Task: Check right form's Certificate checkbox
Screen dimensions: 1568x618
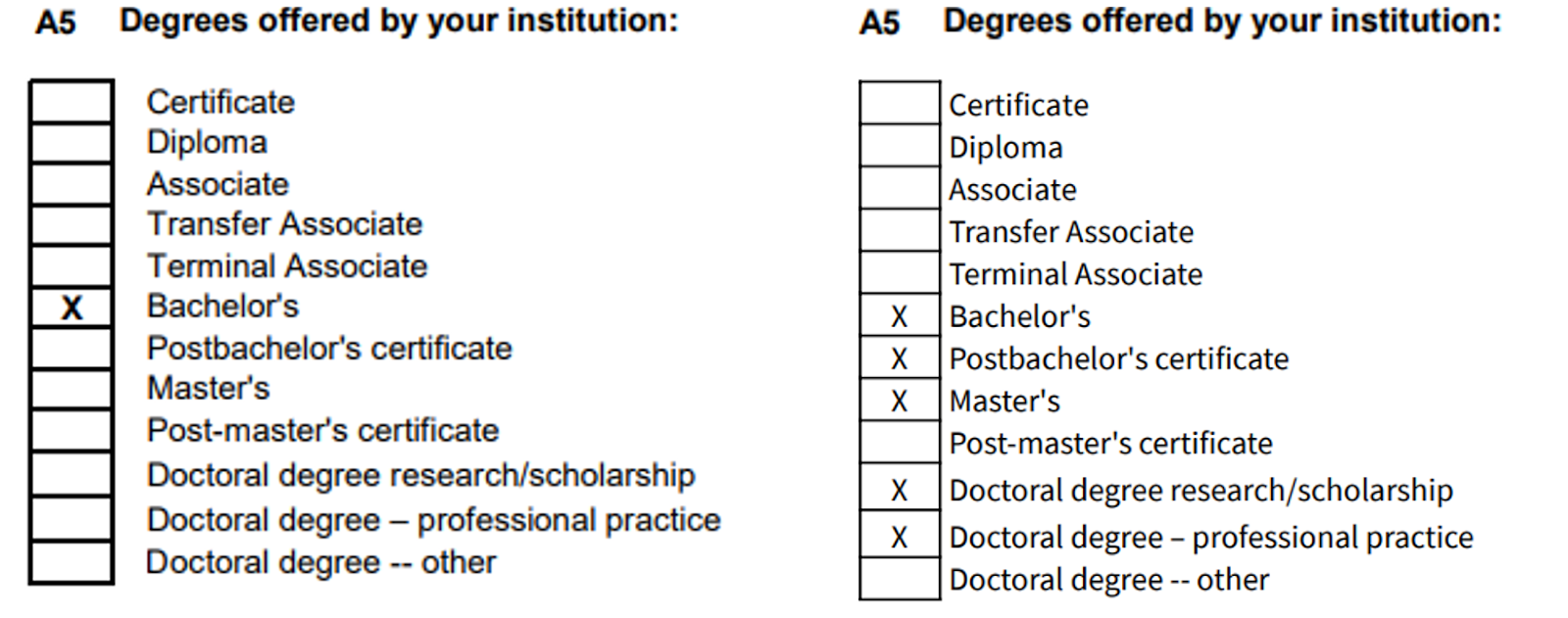Action: pos(900,103)
